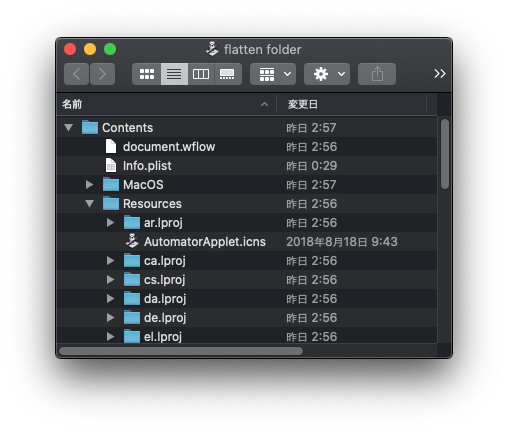Switch to gallery view
Screen dimensions: 508x432
point(227,74)
